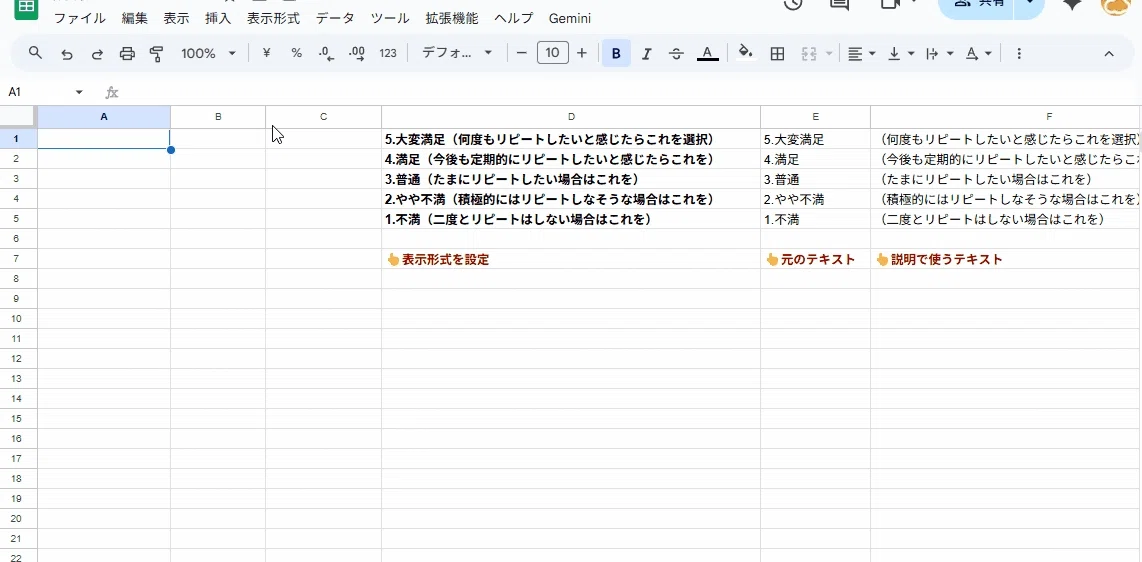This screenshot has width=1142, height=562.
Task: Print the spreadsheet
Action: click(127, 53)
